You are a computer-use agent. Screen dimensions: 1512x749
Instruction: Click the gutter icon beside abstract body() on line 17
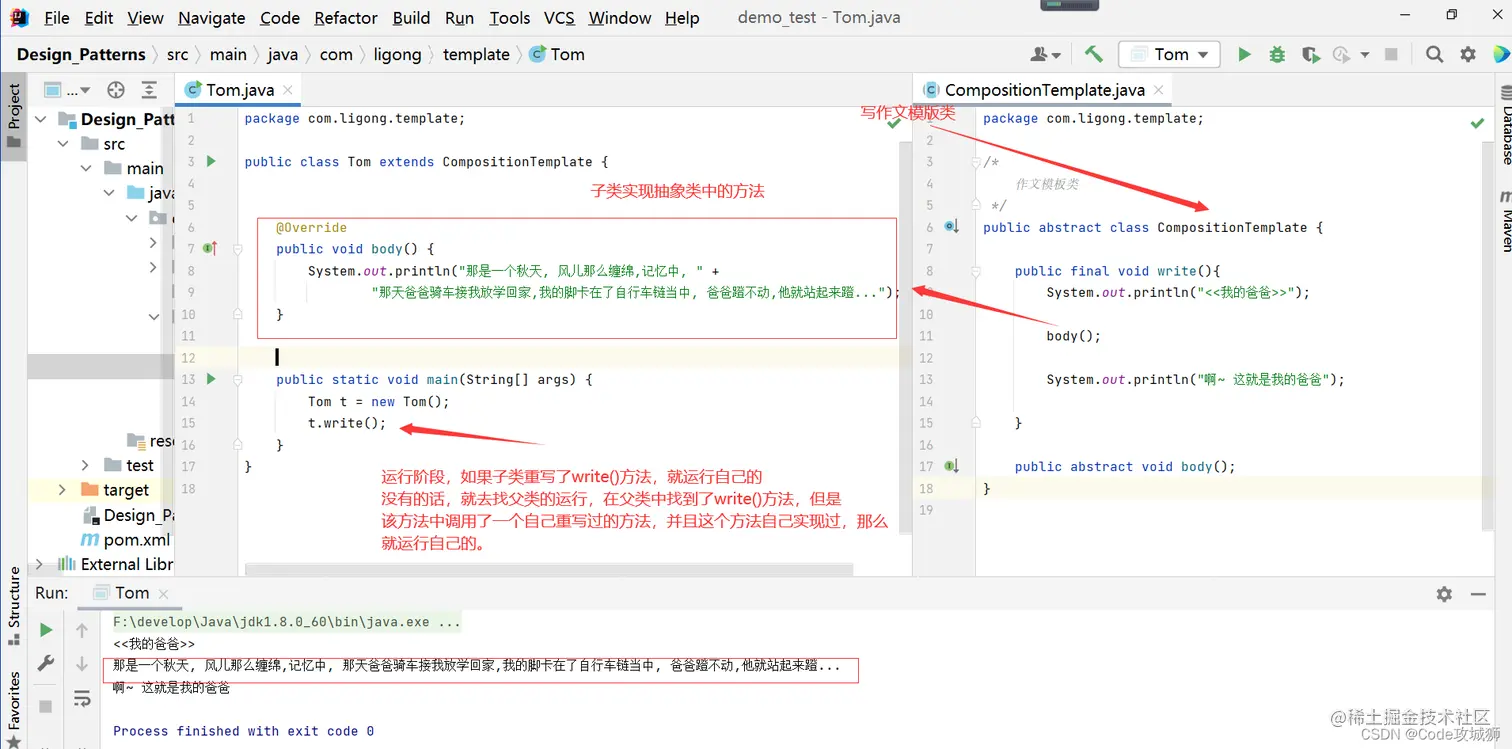tap(951, 466)
